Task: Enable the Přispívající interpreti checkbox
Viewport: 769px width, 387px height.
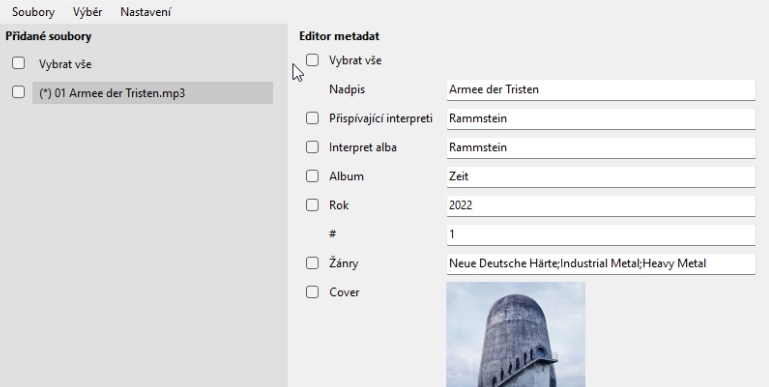Action: pos(312,118)
